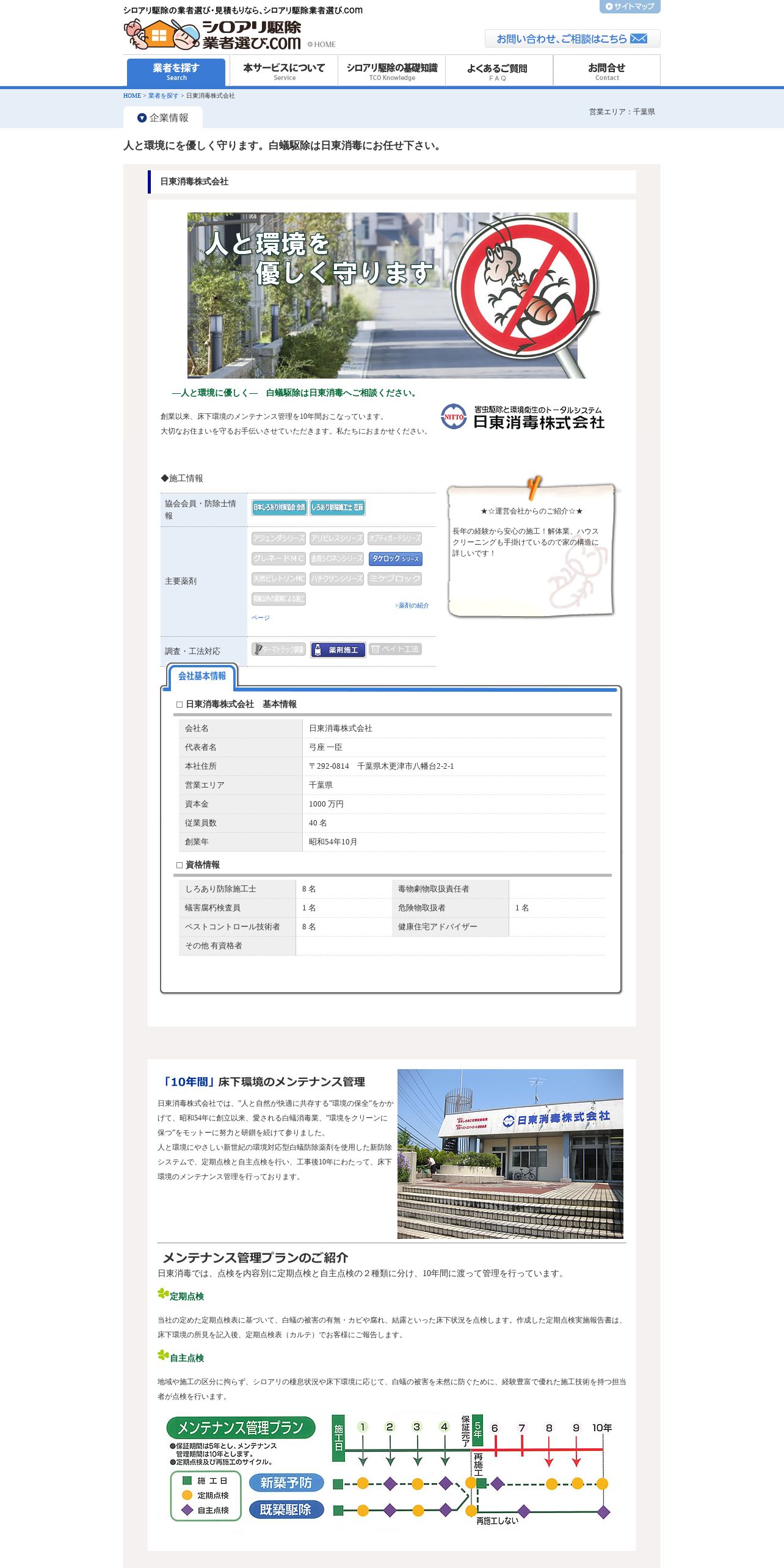Click the 日本しろあり対策協会 会員 badge
Viewport: 784px width, 1568px height.
click(x=279, y=507)
